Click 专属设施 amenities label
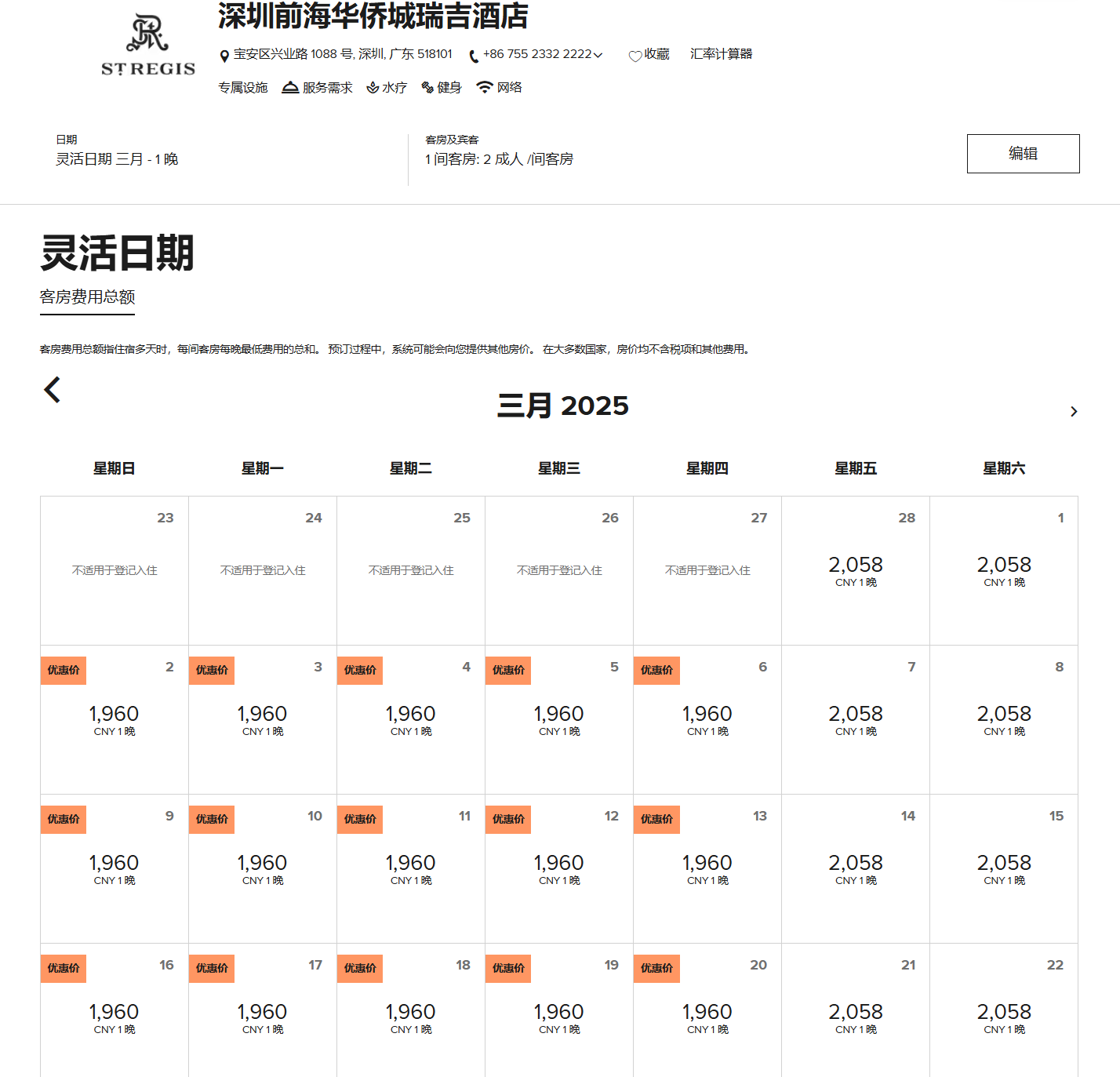Viewport: 1120px width, 1077px height. point(243,87)
